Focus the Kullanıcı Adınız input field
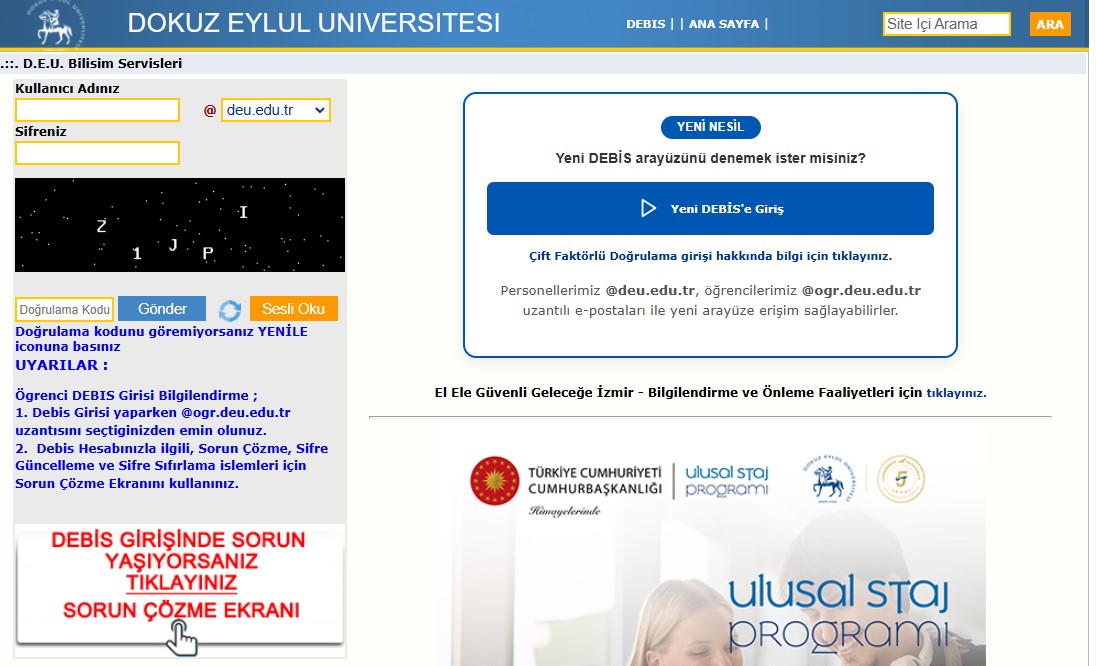Viewport: 1096px width, 666px height. (97, 110)
